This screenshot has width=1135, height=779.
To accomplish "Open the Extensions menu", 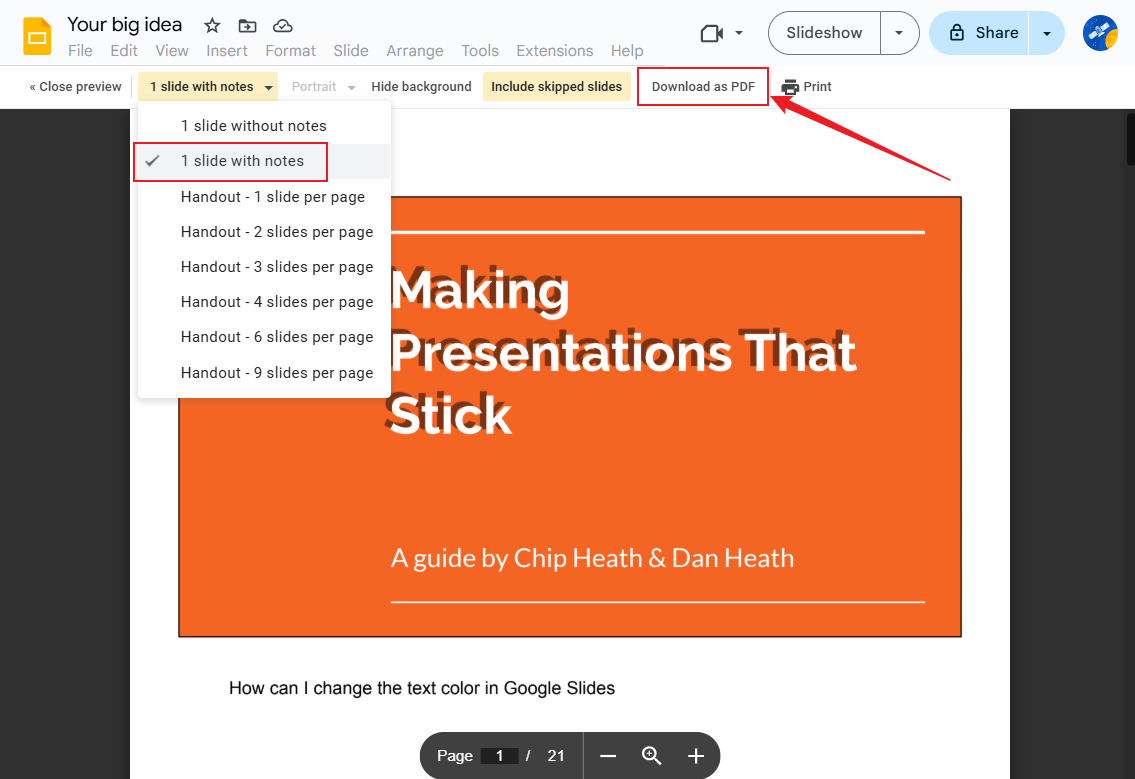I will pos(555,50).
